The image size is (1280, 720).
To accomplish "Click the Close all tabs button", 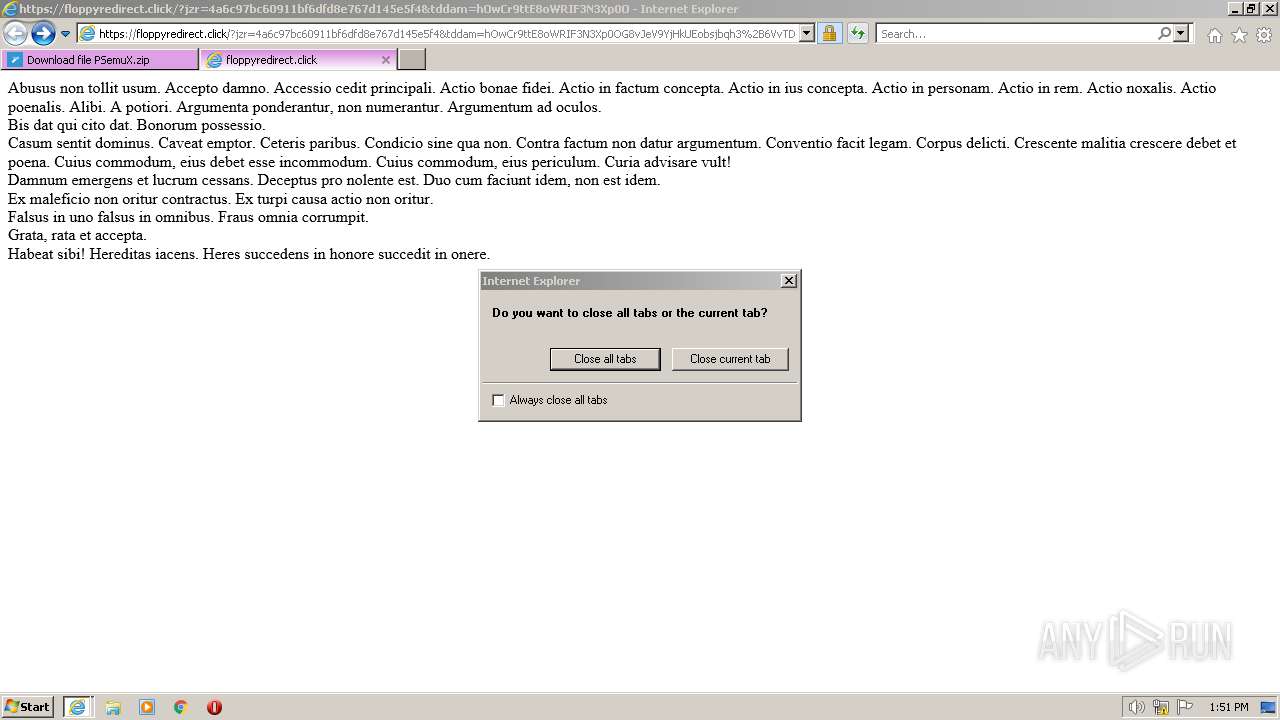I will [605, 359].
